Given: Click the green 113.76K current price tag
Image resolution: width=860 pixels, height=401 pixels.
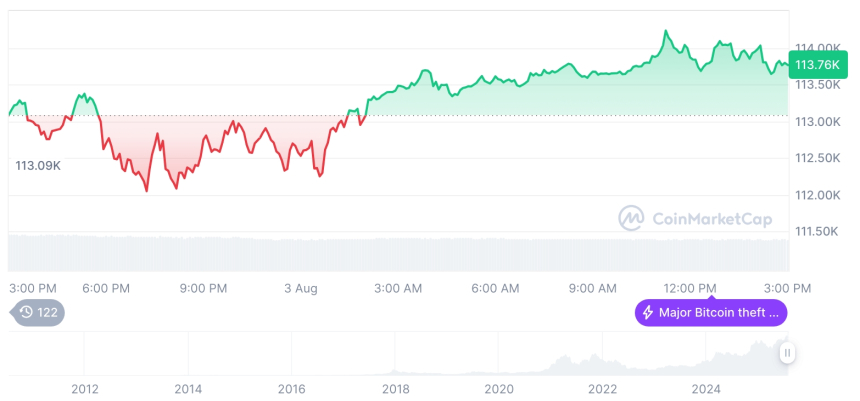Looking at the screenshot, I should (x=816, y=65).
